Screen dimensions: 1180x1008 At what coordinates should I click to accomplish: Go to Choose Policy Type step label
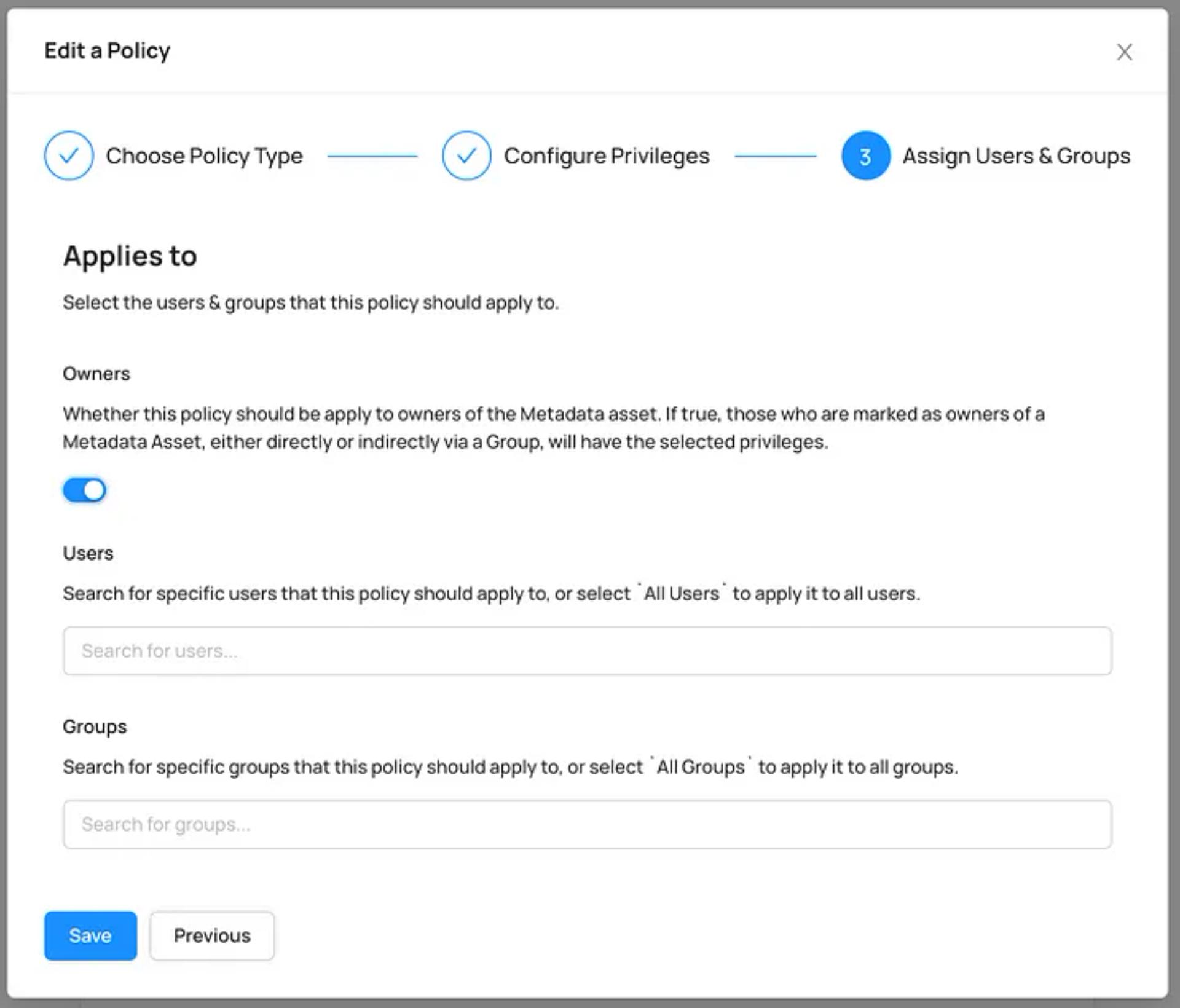click(204, 156)
